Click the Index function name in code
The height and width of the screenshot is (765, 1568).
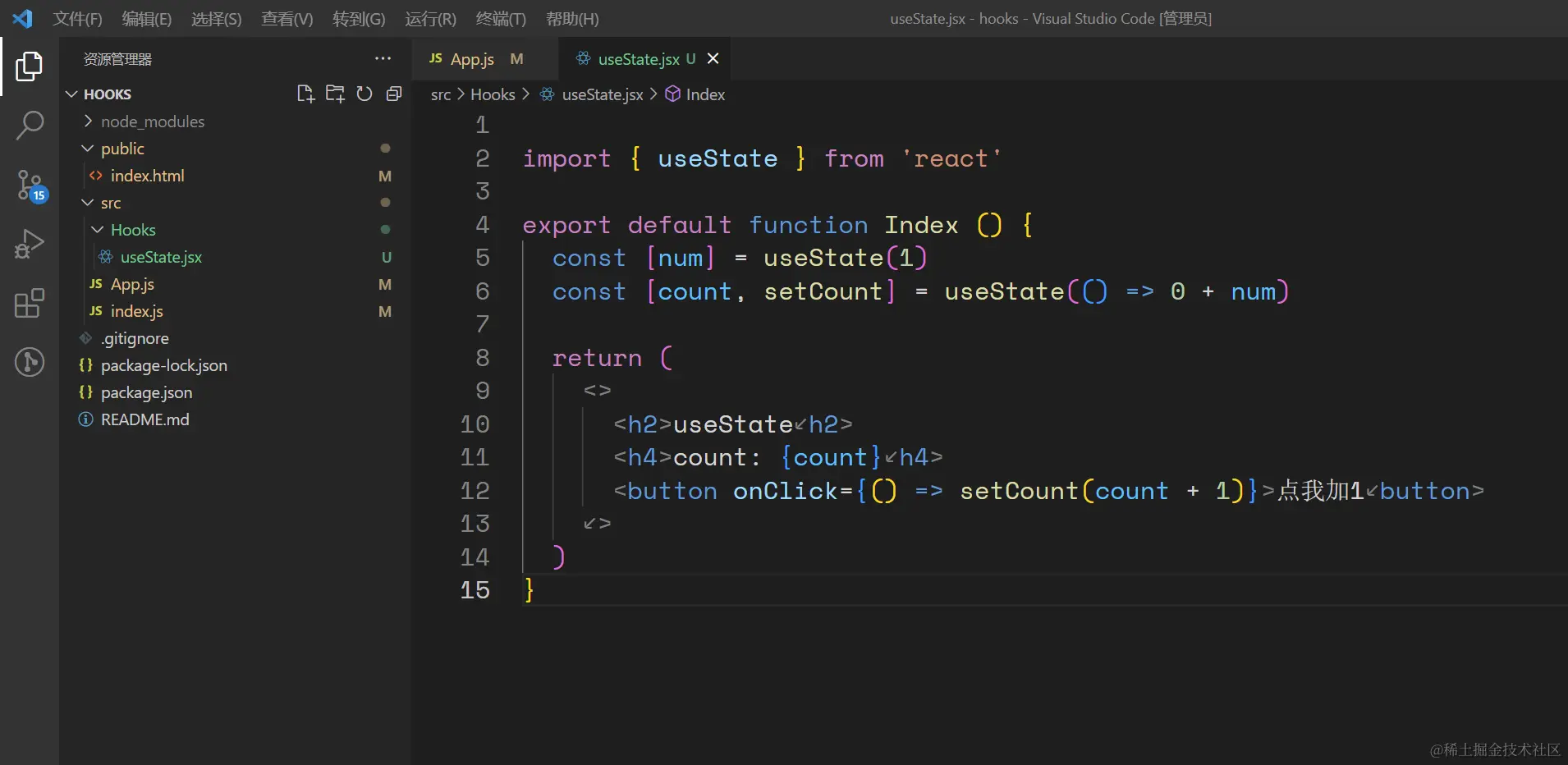coord(921,225)
